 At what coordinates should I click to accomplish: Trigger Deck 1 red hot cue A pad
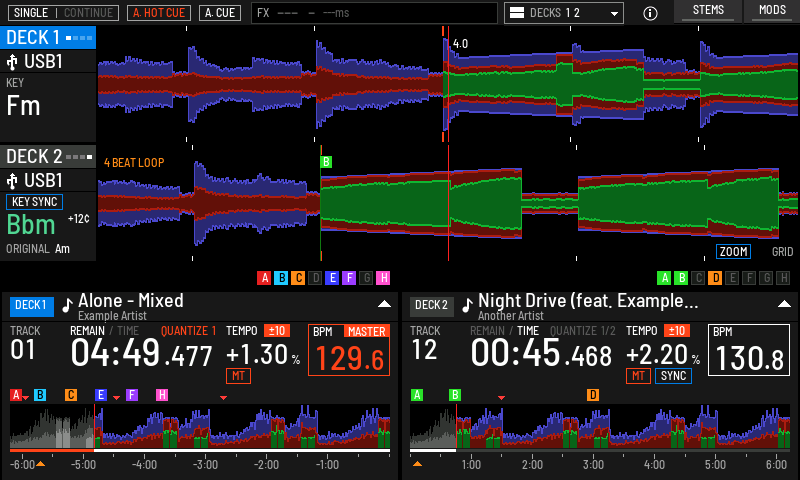pos(264,278)
